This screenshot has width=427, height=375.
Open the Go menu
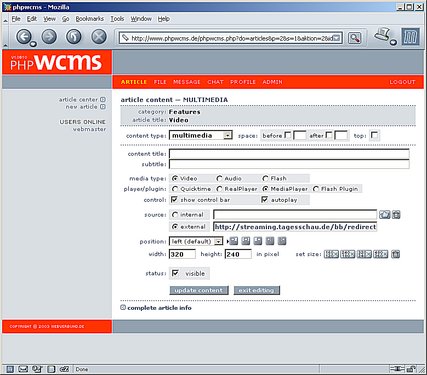pyautogui.click(x=66, y=19)
